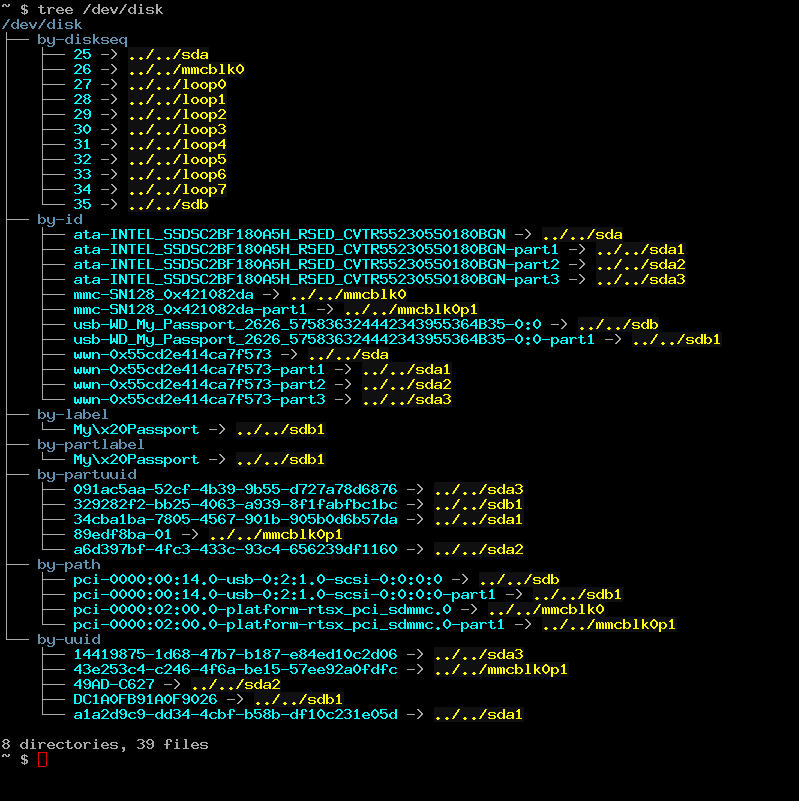Select mmc-SN128_0x421082da-part1 entry
799x801 pixels.
pos(190,310)
